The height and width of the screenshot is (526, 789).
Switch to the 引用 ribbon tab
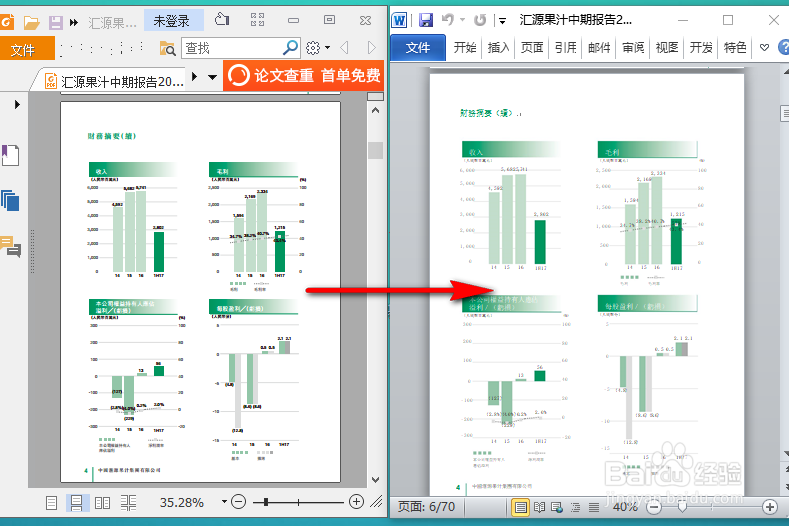[566, 48]
